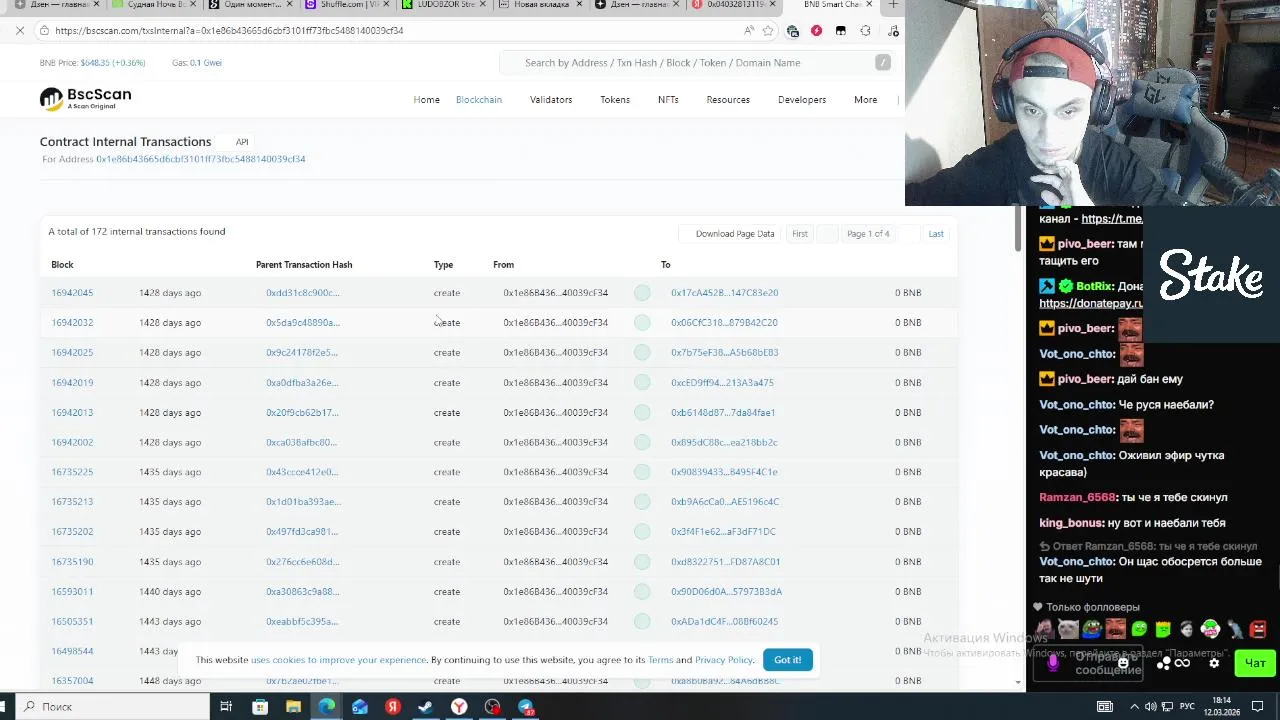
Task: Bookmark page using the star icon
Action: pos(768,31)
